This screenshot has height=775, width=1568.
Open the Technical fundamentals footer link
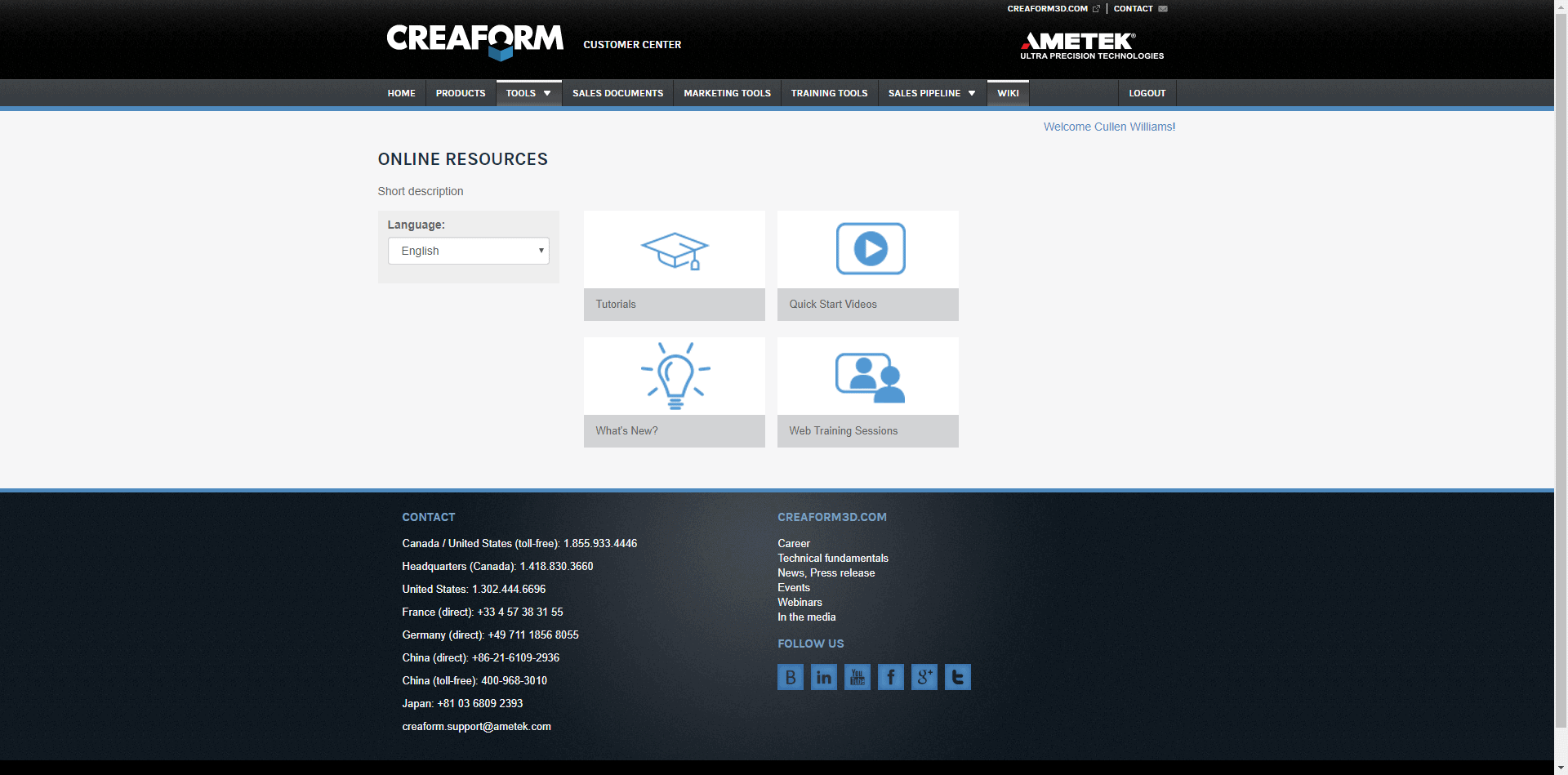click(833, 558)
